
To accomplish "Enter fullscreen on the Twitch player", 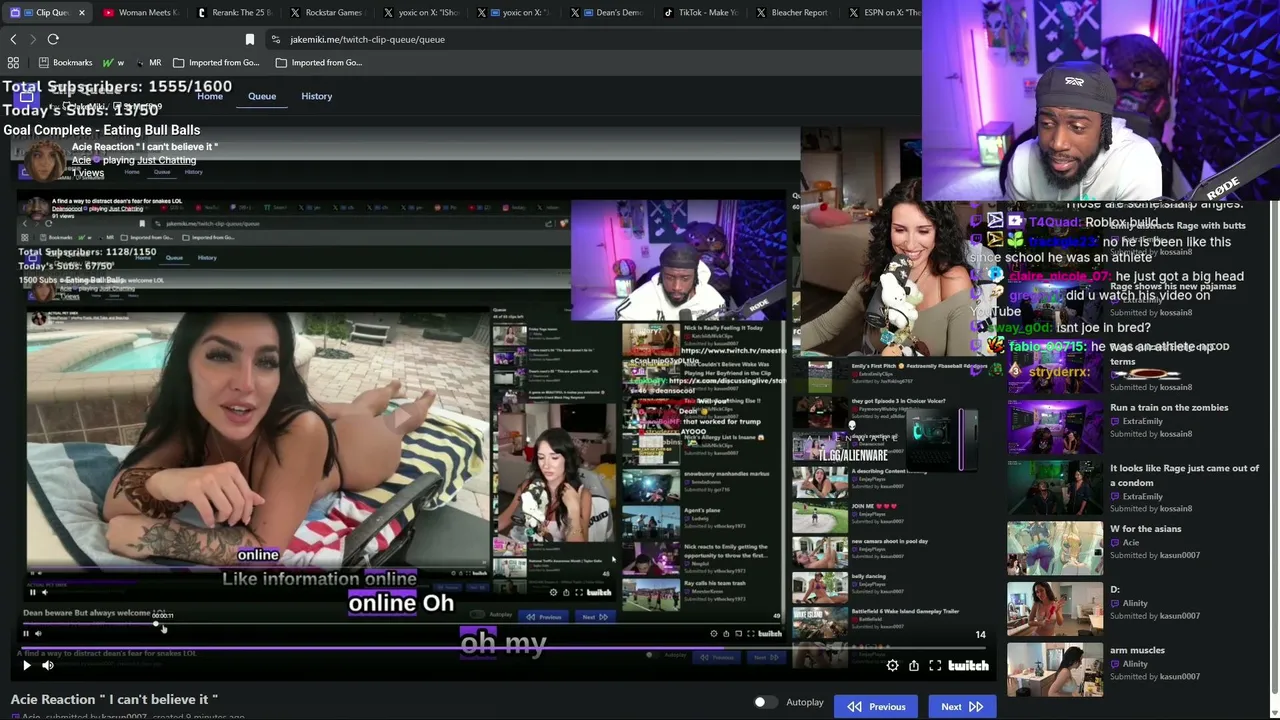I will (x=935, y=665).
